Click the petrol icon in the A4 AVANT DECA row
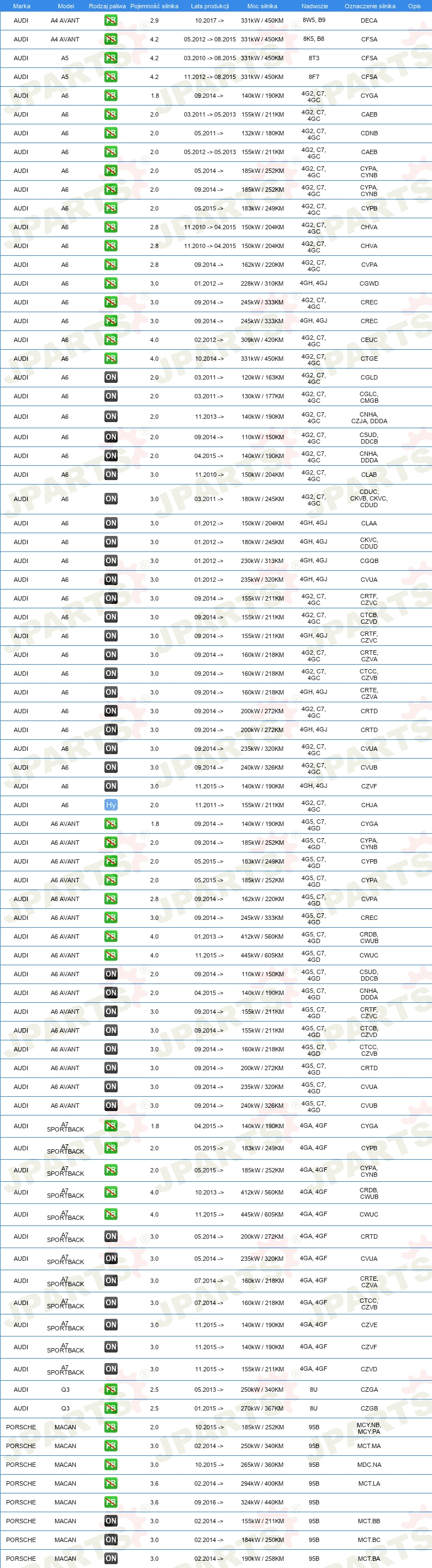 tap(110, 20)
